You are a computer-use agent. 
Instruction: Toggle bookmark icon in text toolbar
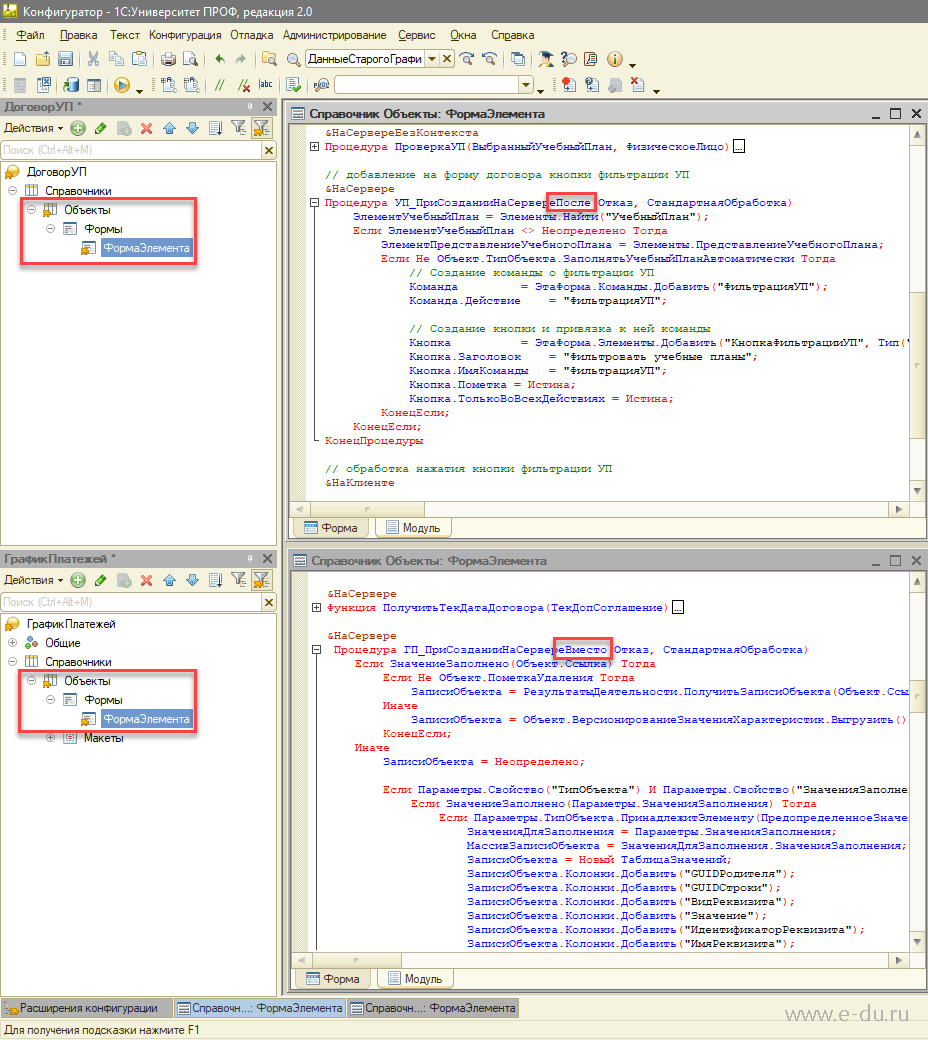(568, 85)
